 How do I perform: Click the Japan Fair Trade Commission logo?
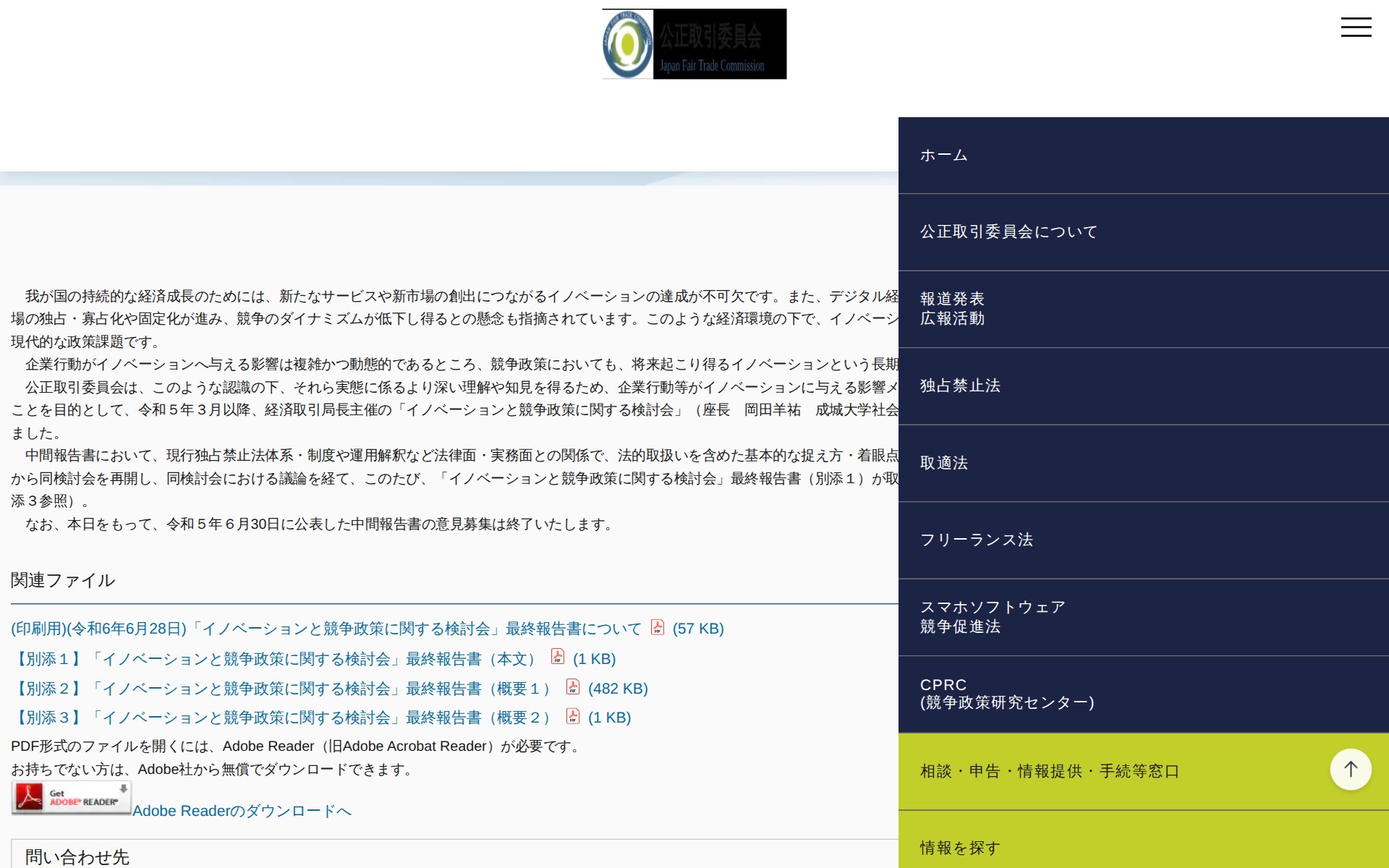[x=693, y=43]
